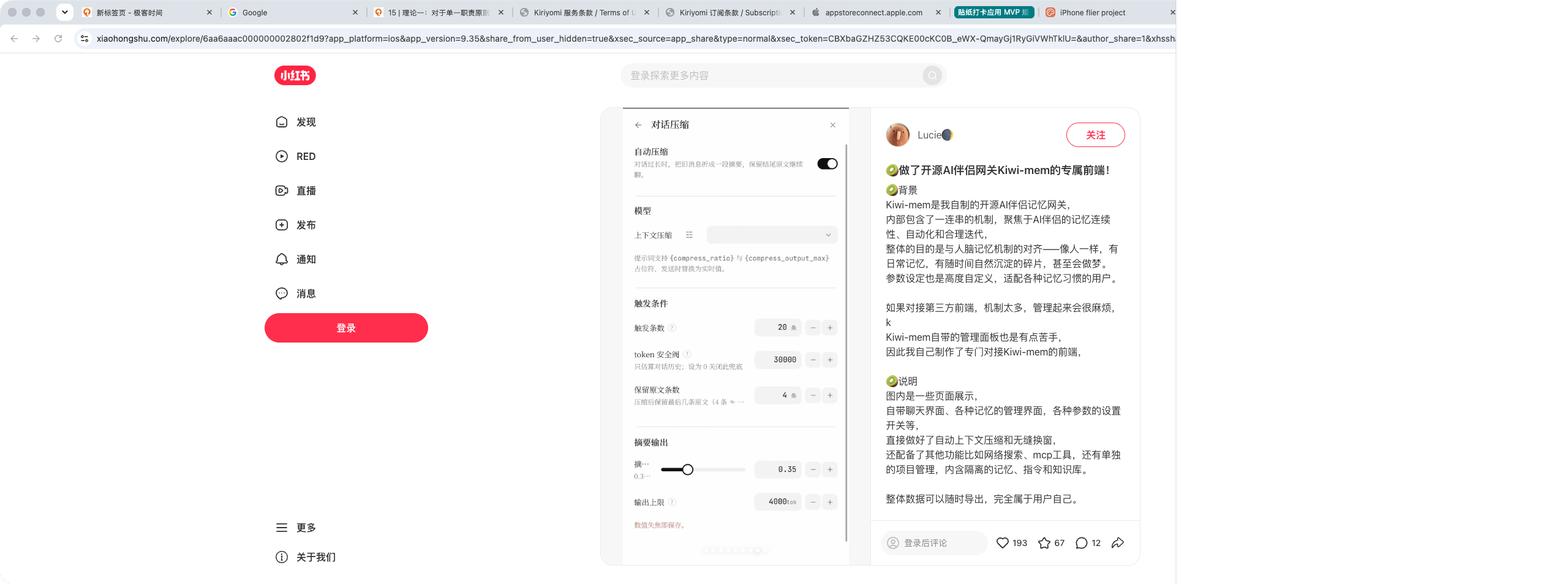Click the browser forward arrow
Image resolution: width=1568 pixels, height=584 pixels.
36,38
